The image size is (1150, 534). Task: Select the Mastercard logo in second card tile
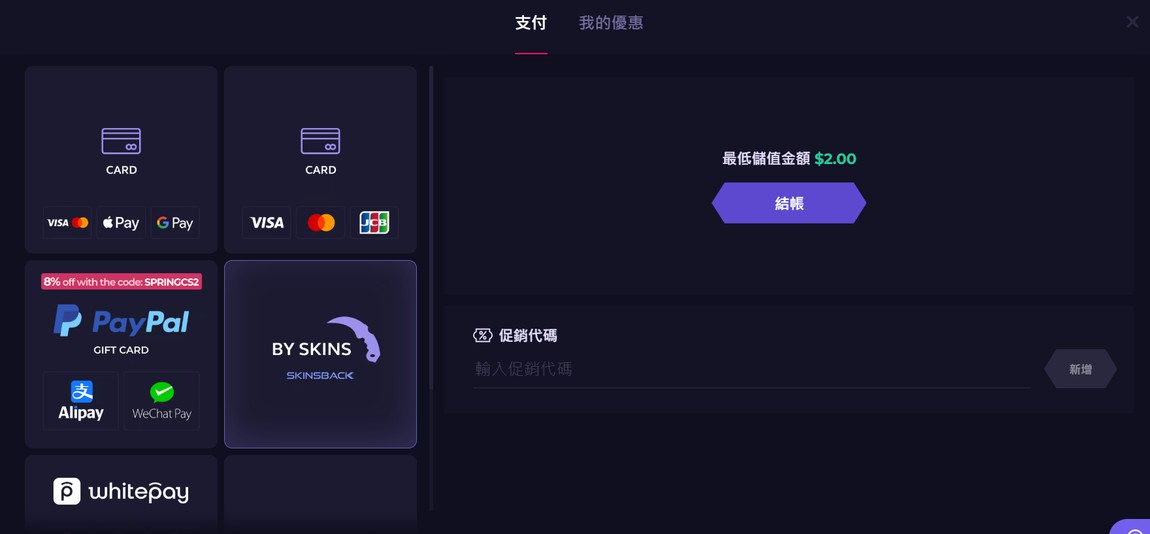(321, 222)
